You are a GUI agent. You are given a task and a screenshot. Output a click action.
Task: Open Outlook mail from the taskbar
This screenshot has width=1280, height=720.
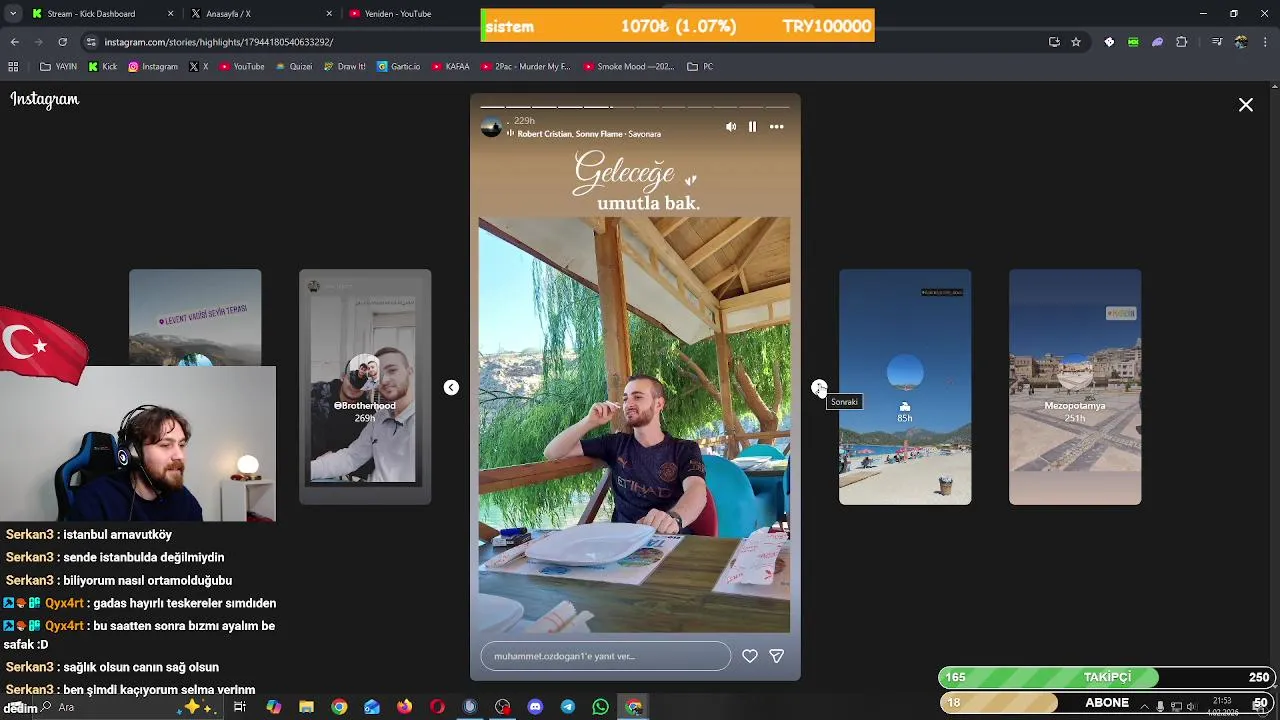372,707
